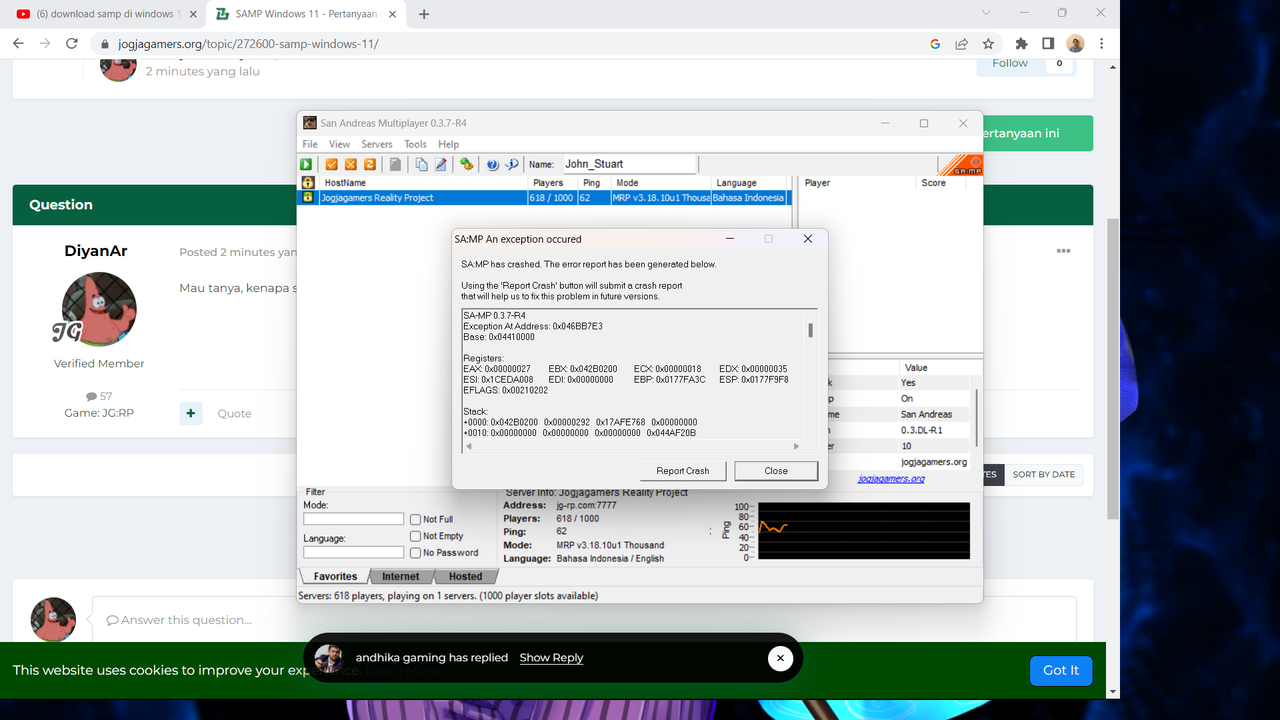Viewport: 1280px width, 720px height.
Task: Click the lock icon on Jogjagamers row
Action: [x=308, y=197]
